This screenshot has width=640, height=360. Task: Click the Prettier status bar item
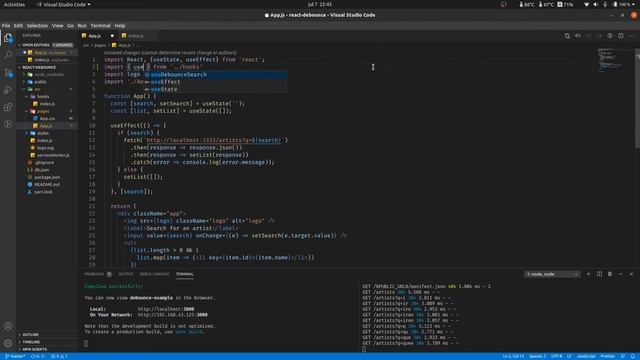point(607,356)
